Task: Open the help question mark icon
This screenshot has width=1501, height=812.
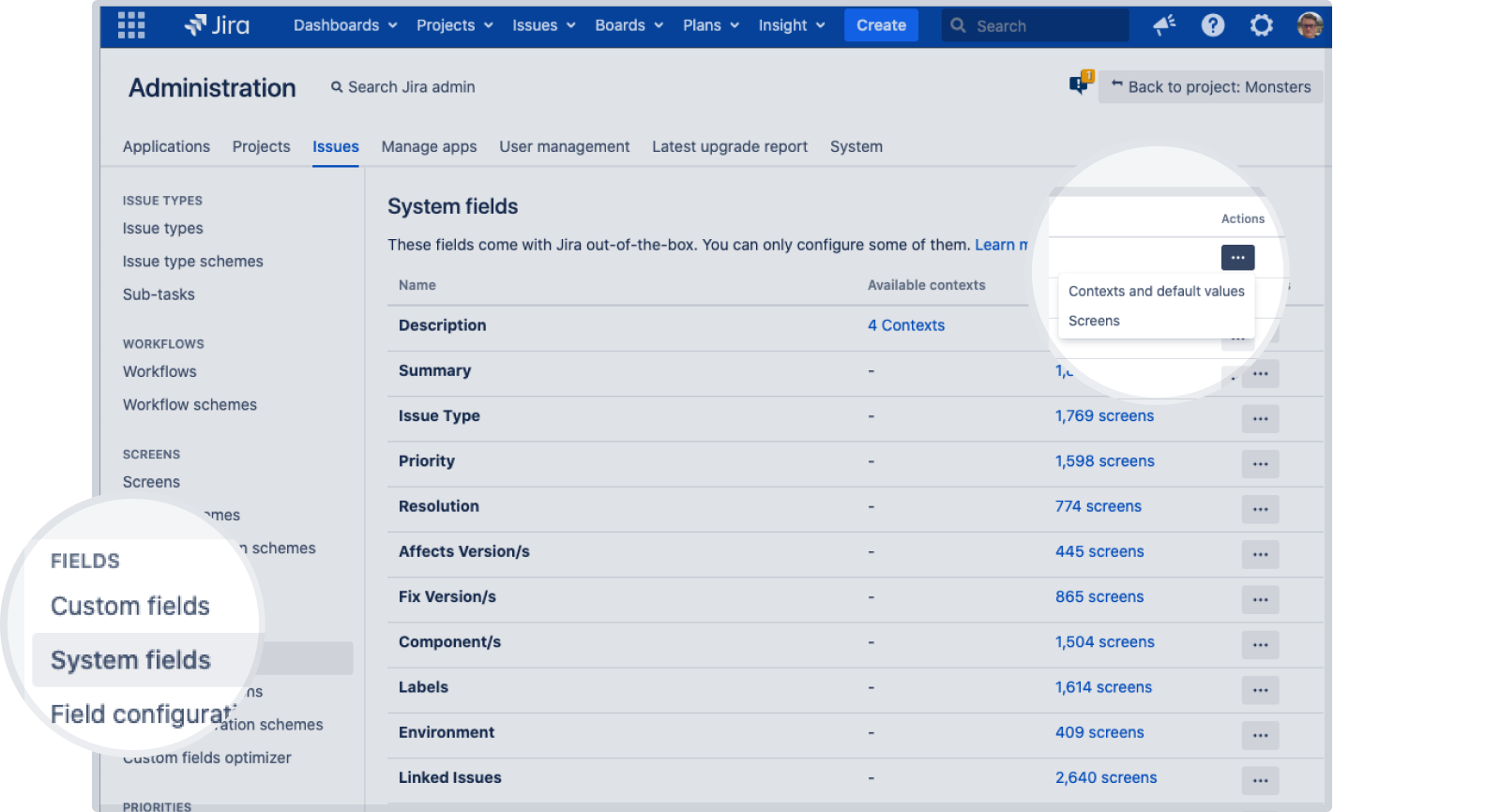Action: tap(1213, 25)
